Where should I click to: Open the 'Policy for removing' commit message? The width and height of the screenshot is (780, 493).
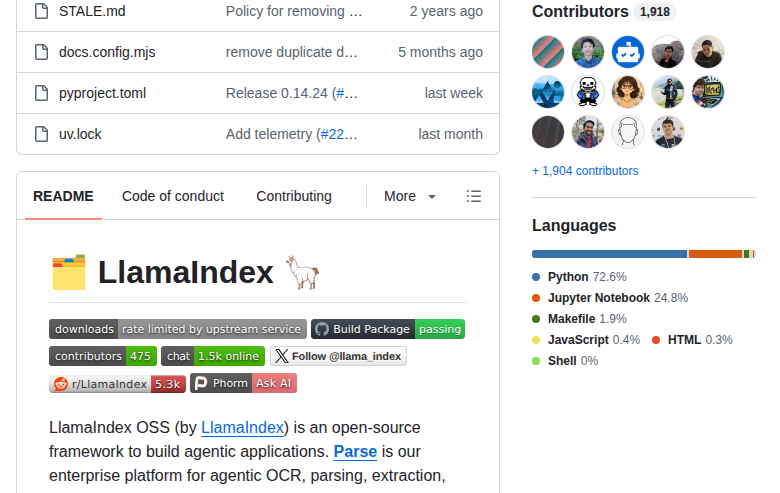click(293, 11)
